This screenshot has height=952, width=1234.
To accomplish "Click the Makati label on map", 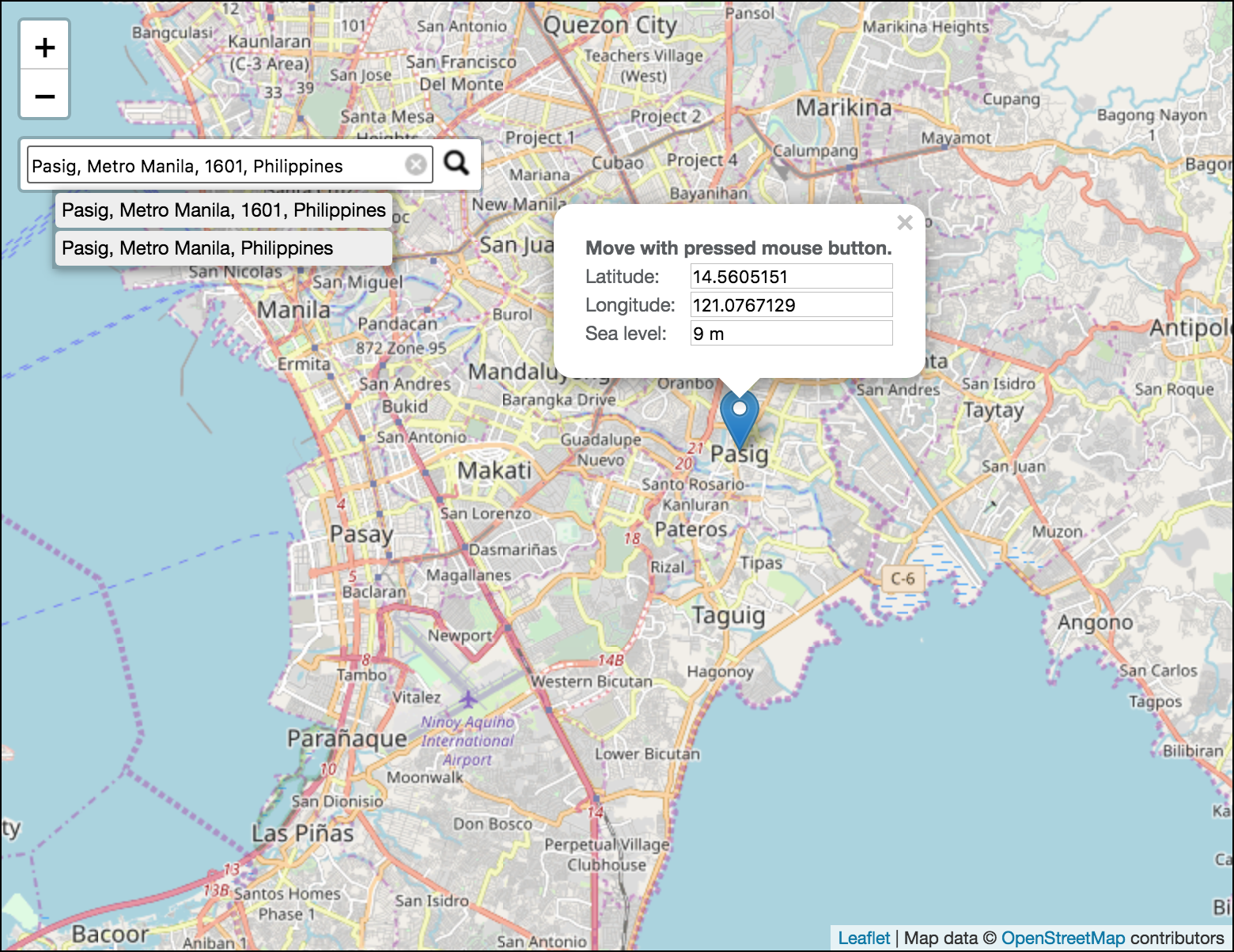I will [494, 470].
